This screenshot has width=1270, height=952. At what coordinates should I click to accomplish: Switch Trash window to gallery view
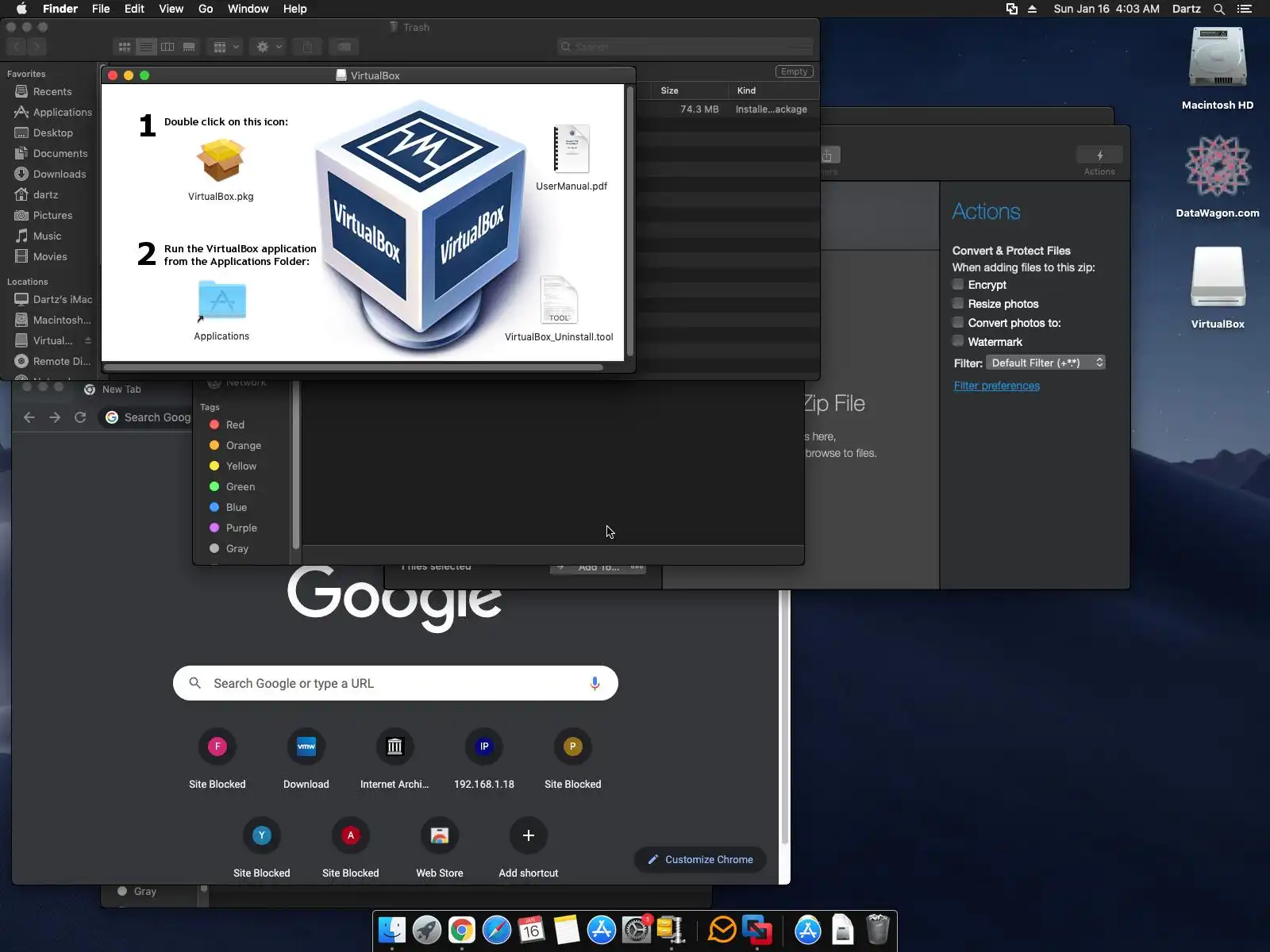point(189,47)
